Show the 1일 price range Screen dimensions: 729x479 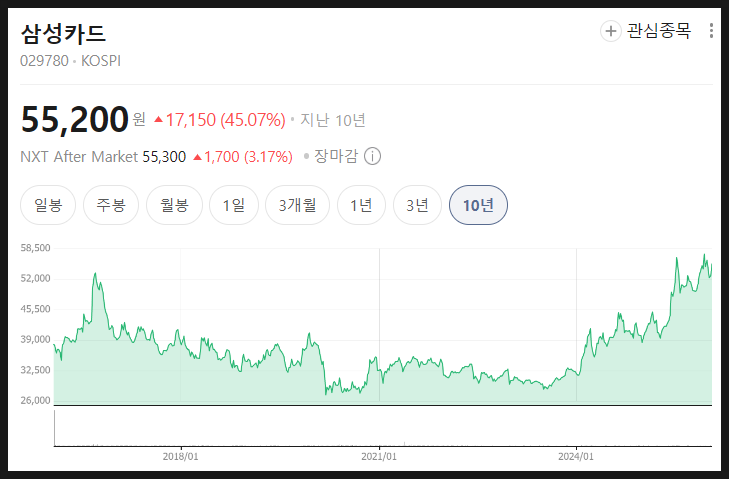(234, 205)
